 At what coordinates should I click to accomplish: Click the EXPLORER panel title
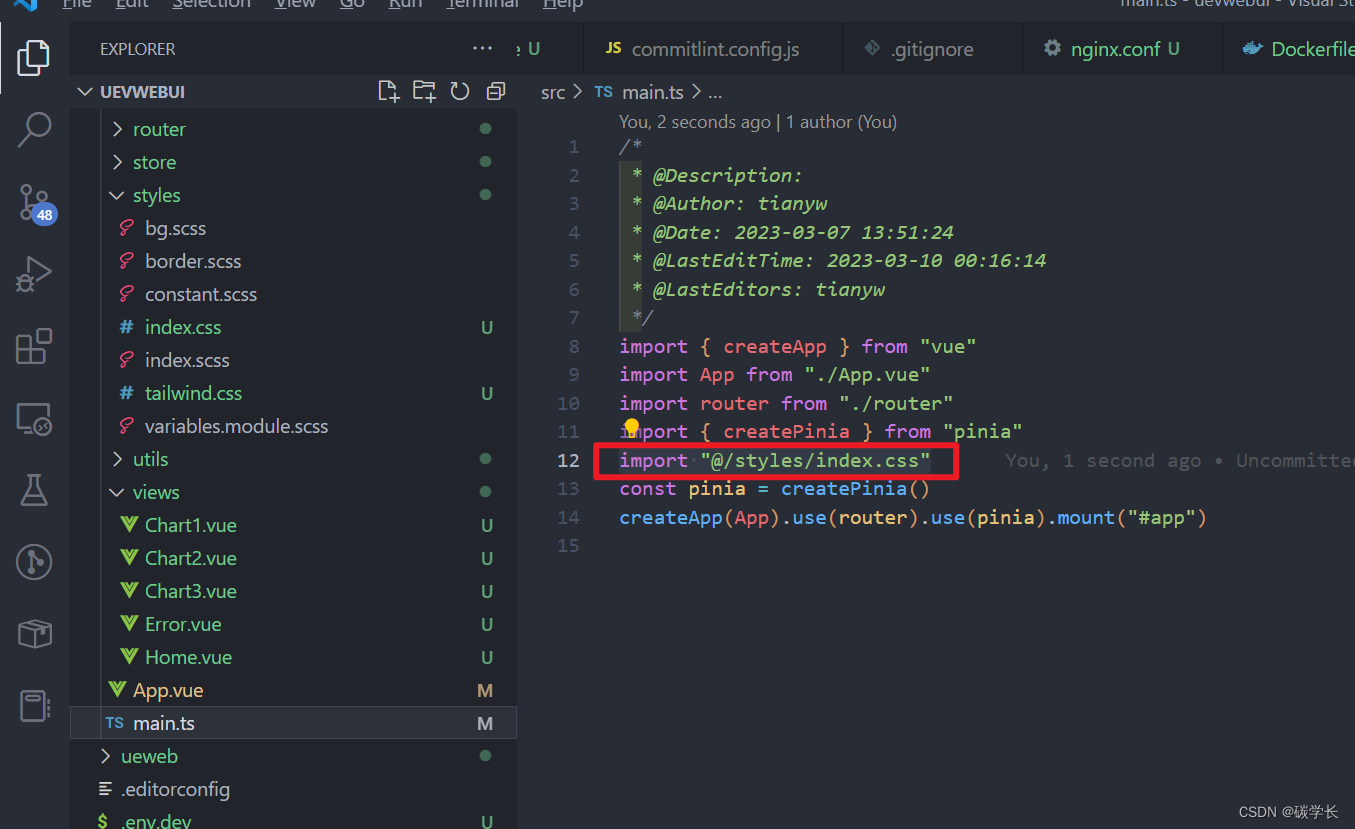coord(137,49)
